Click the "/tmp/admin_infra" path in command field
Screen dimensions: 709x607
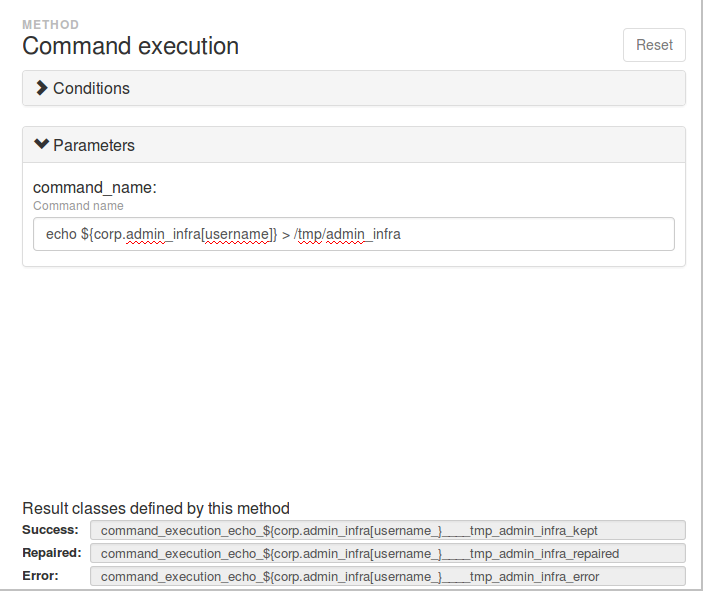(x=347, y=234)
